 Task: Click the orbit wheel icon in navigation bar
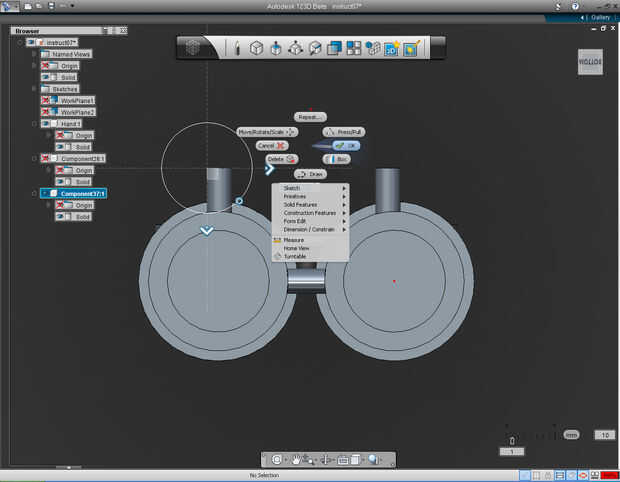pyautogui.click(x=277, y=459)
